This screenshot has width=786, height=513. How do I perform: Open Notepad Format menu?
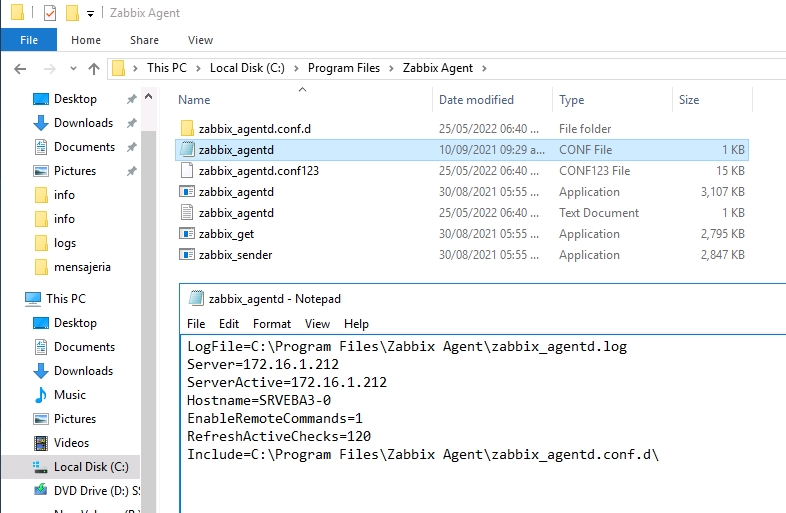click(272, 324)
